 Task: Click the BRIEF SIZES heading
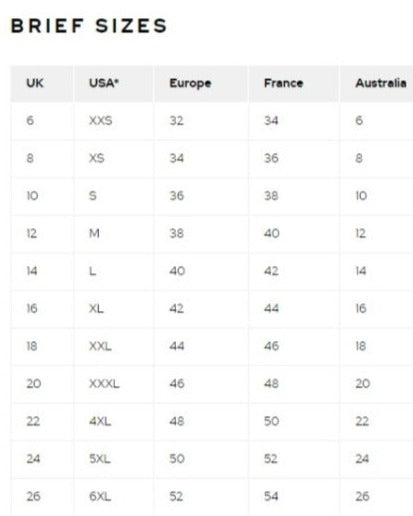(x=89, y=26)
